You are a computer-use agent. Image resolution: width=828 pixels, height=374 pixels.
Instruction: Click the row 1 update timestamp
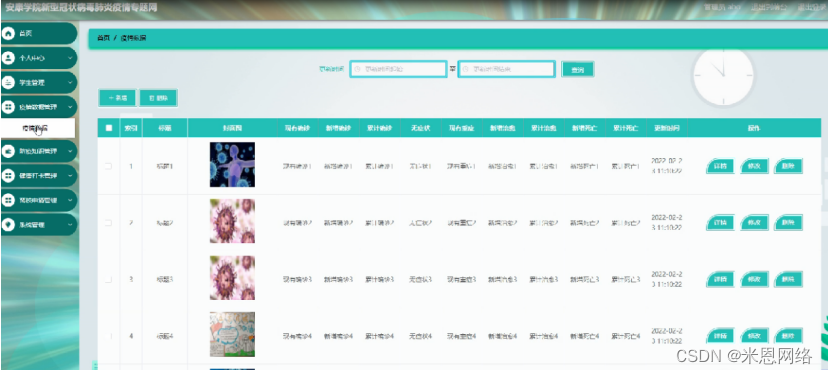[666, 166]
